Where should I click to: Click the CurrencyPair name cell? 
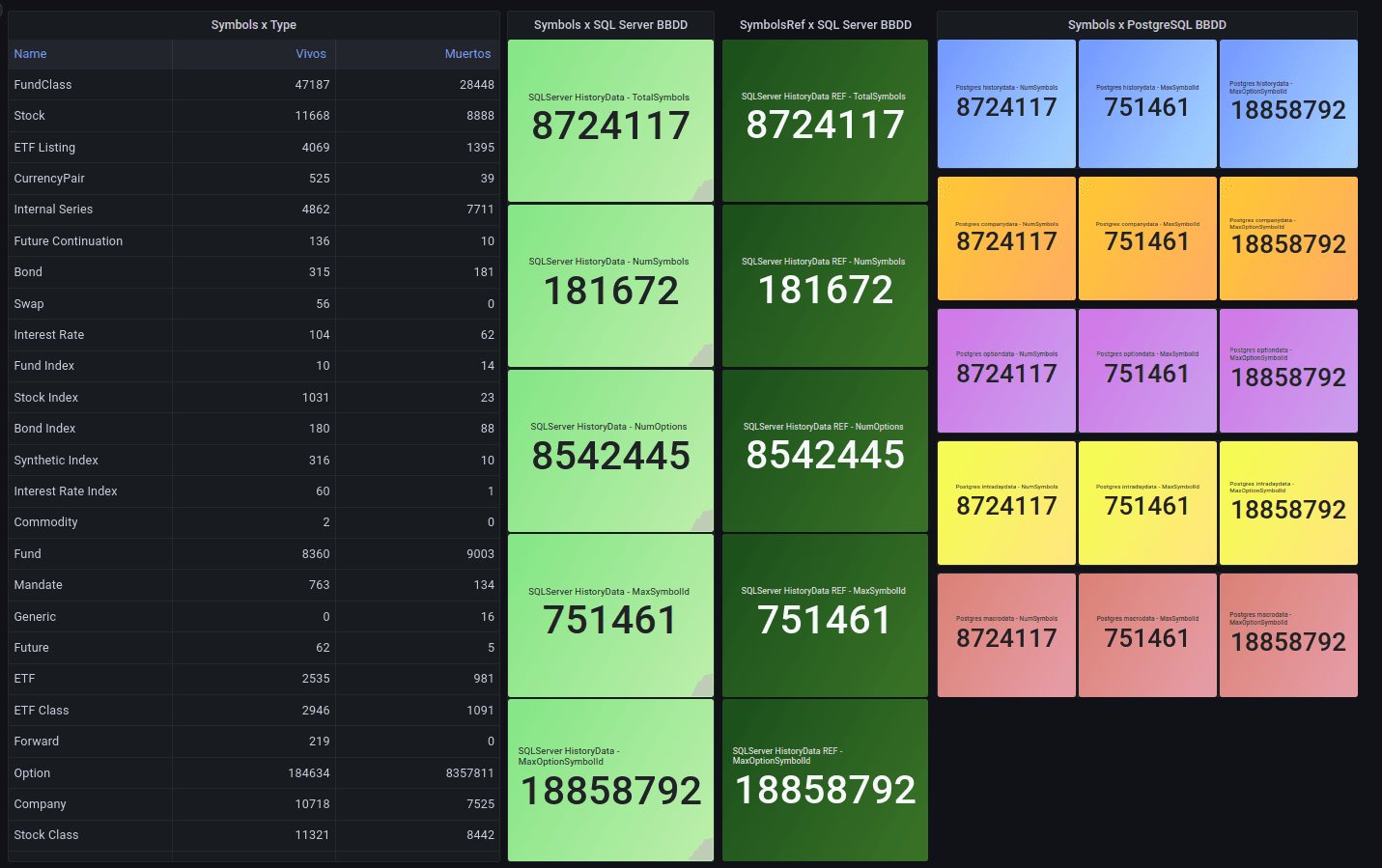pyautogui.click(x=90, y=179)
